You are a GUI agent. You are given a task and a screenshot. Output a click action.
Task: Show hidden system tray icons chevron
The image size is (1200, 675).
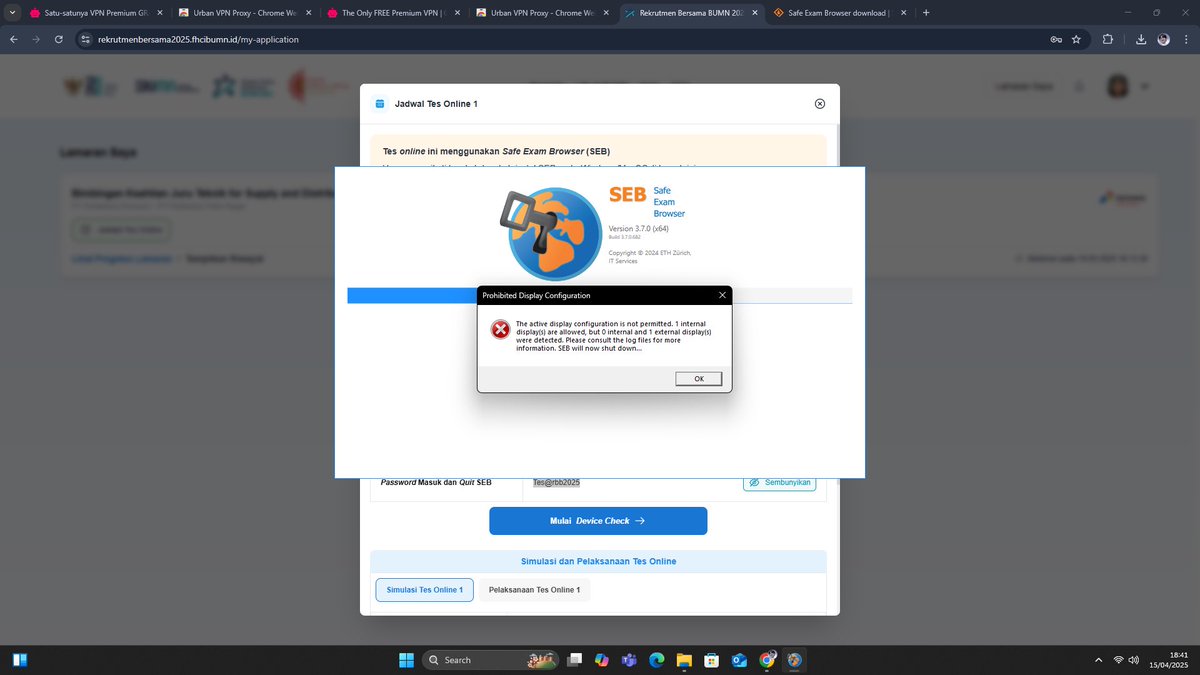tap(1099, 660)
